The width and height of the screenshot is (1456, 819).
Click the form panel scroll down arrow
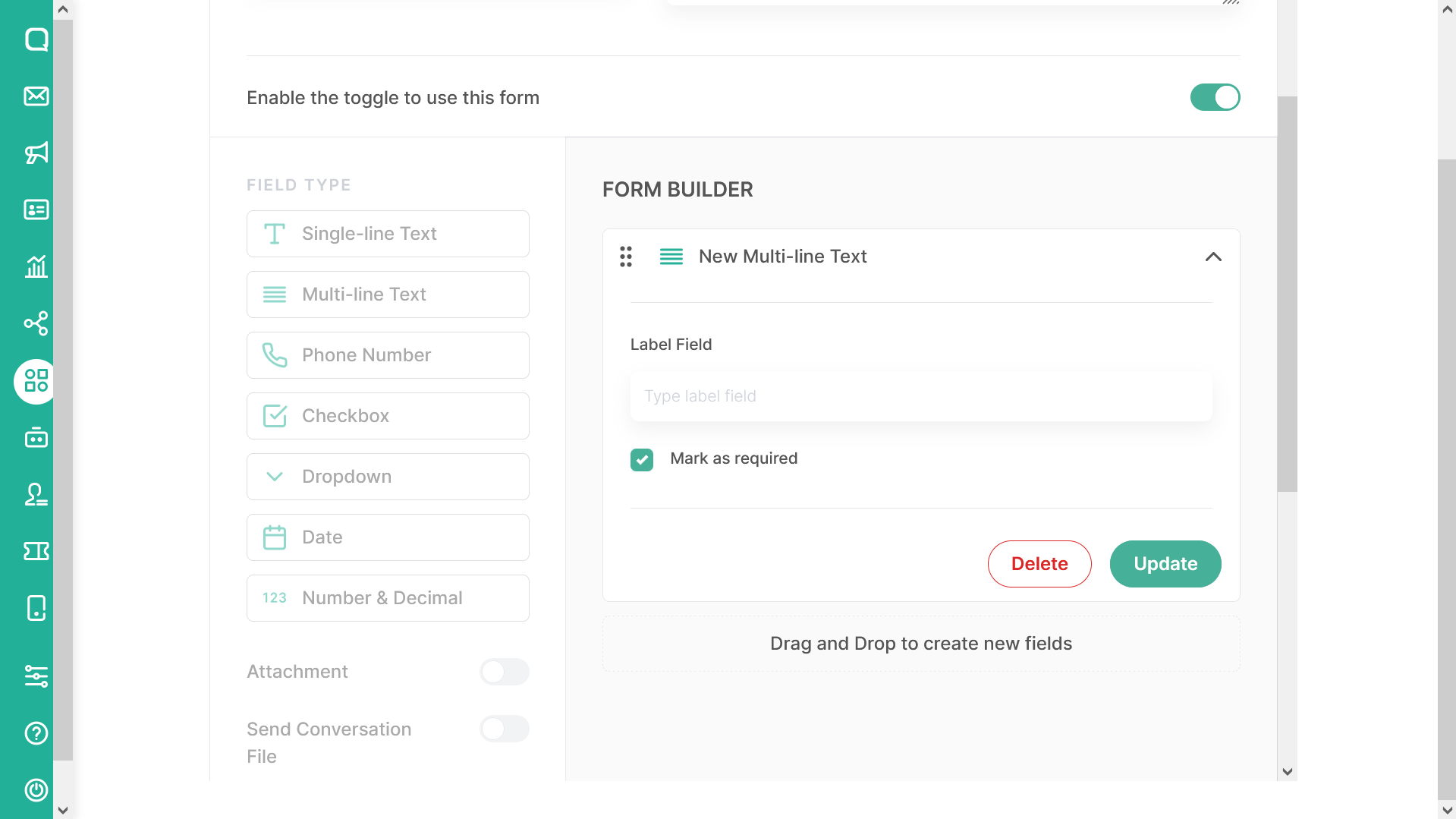tap(1287, 772)
